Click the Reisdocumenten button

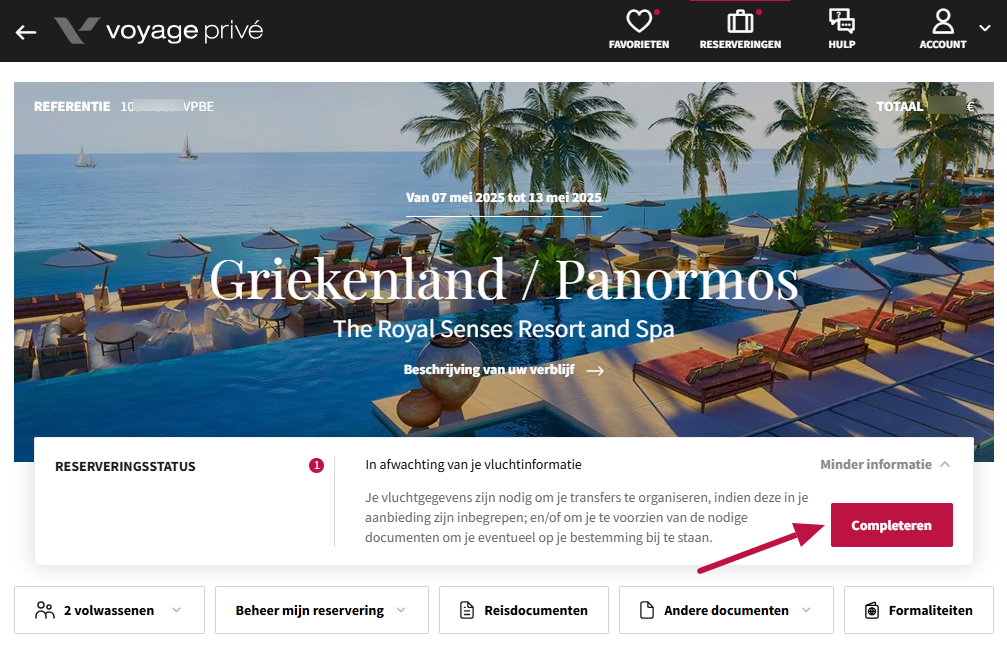pos(523,610)
